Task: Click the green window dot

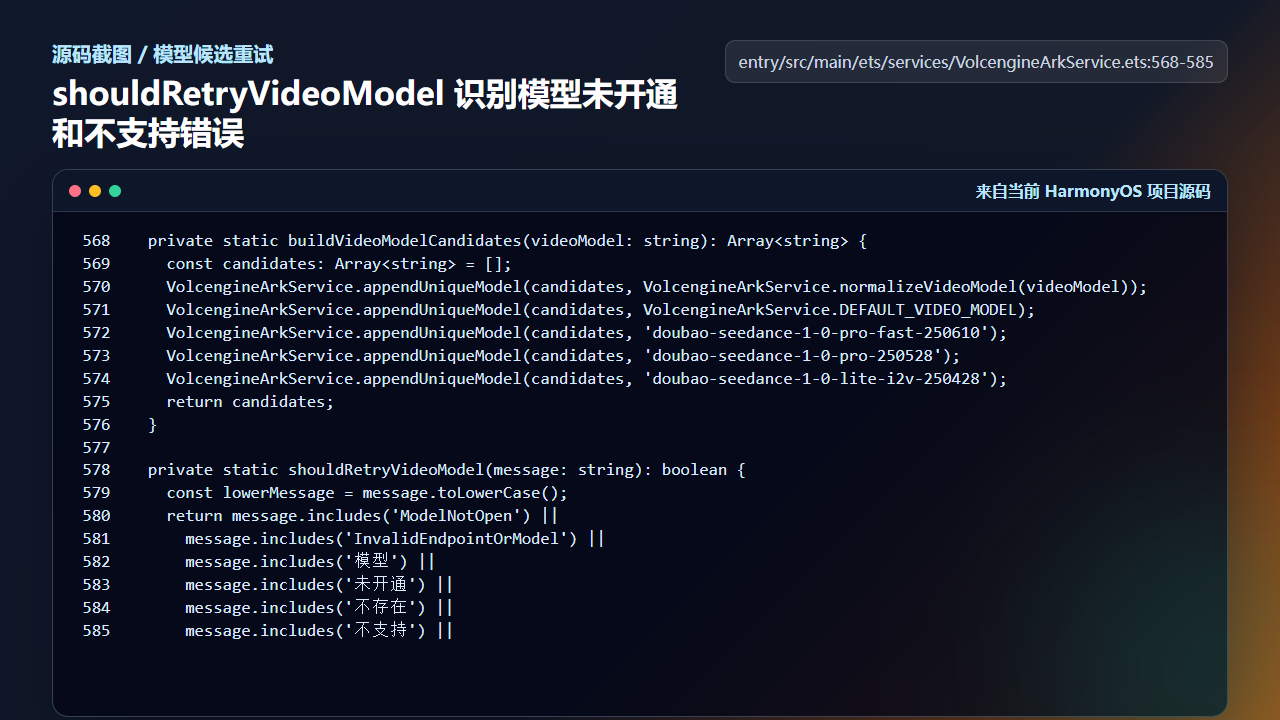Action: tap(115, 191)
